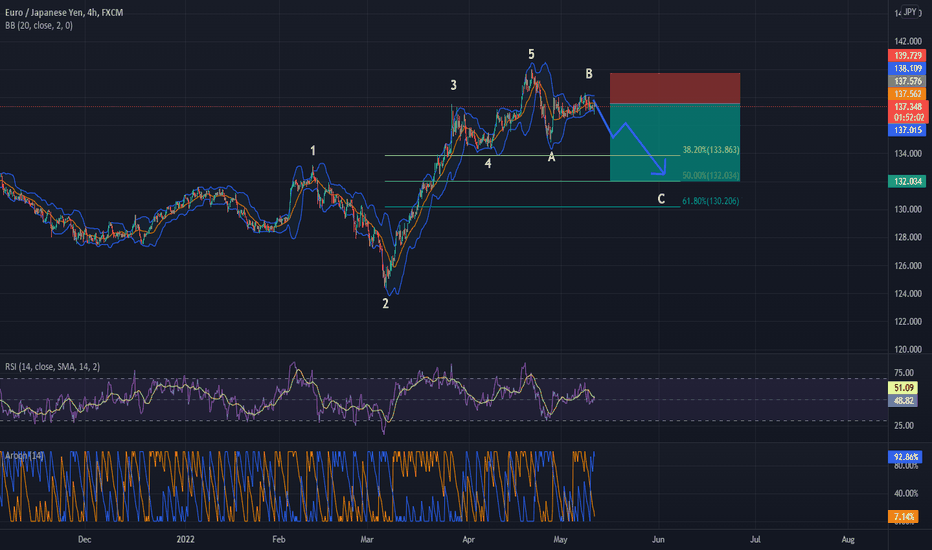This screenshot has height=550, width=932.
Task: Select the corrective wave label A
Action: pos(552,157)
